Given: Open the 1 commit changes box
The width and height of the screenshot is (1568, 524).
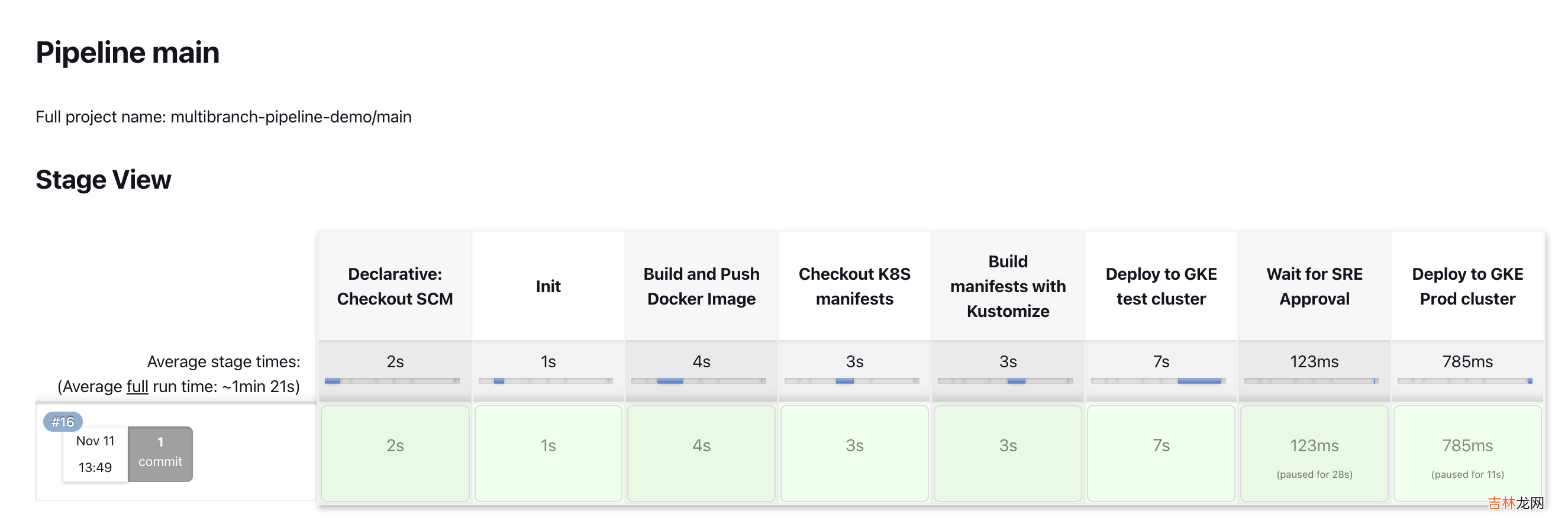Looking at the screenshot, I should click(160, 453).
